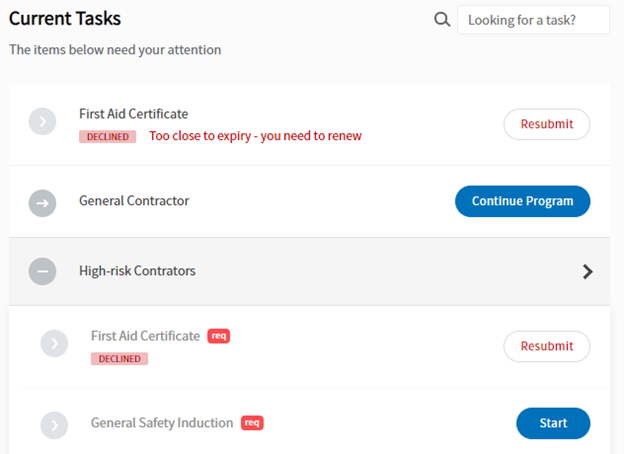
Task: Click the circular chevron icon beside top First Aid Certificate
Action: (42, 121)
